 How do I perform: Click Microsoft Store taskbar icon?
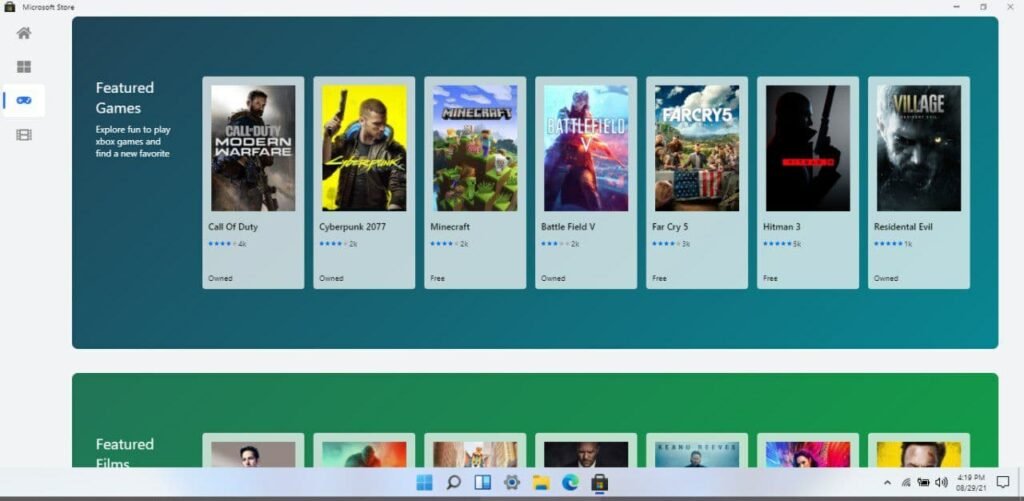[600, 483]
